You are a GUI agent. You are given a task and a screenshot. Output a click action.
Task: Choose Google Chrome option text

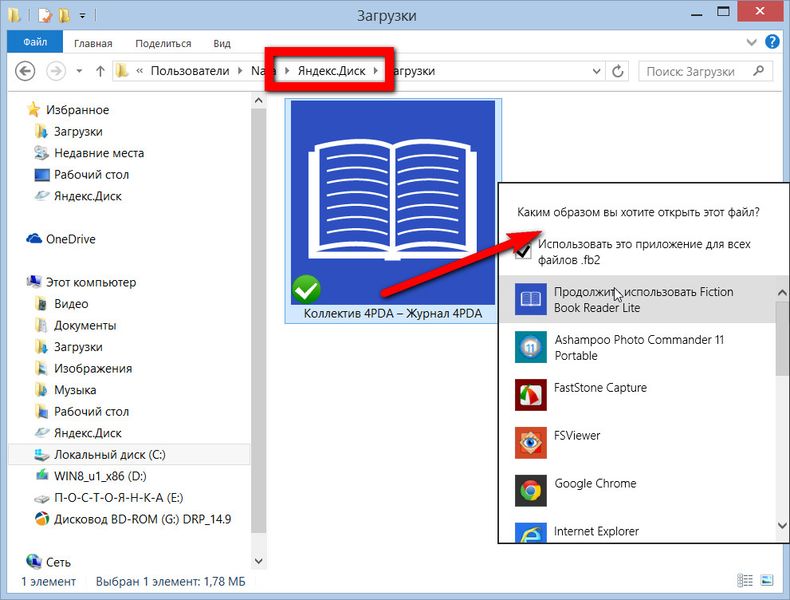595,484
